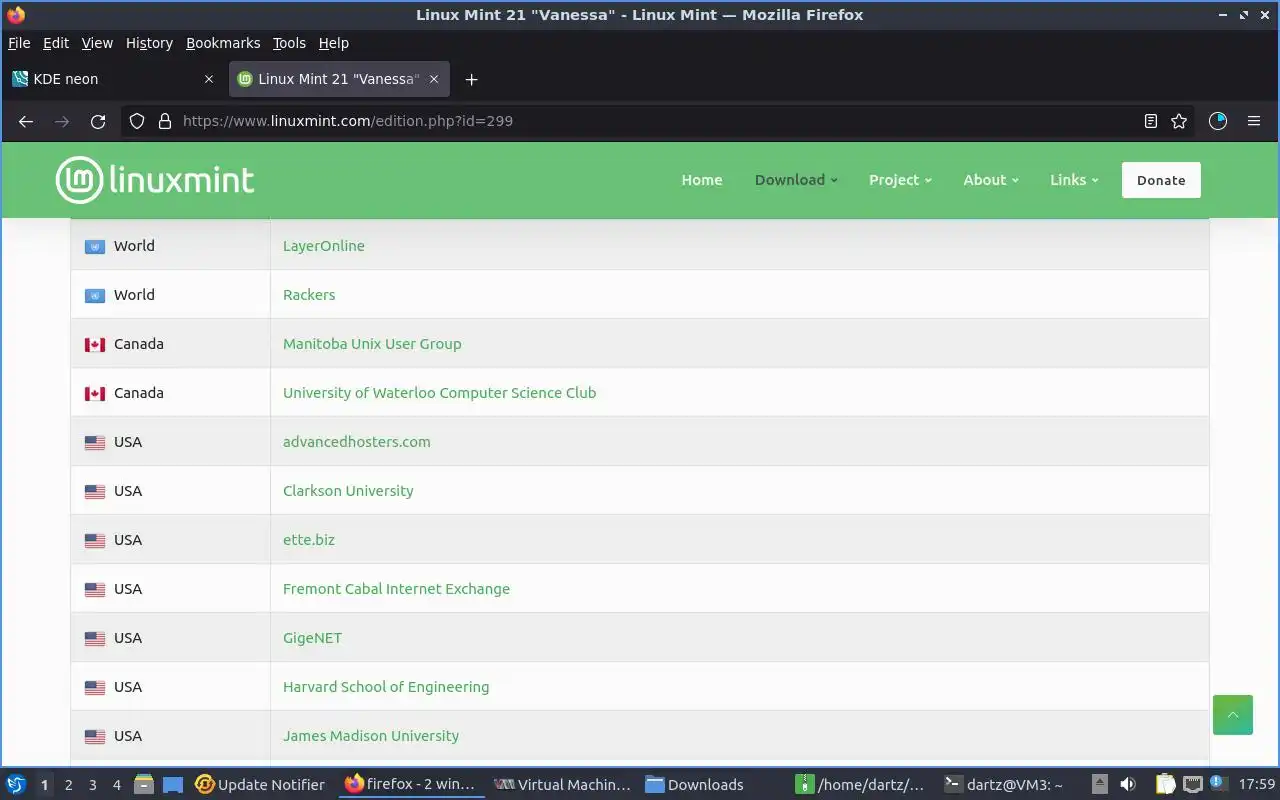Open the File menu
This screenshot has height=800, width=1280.
[19, 43]
